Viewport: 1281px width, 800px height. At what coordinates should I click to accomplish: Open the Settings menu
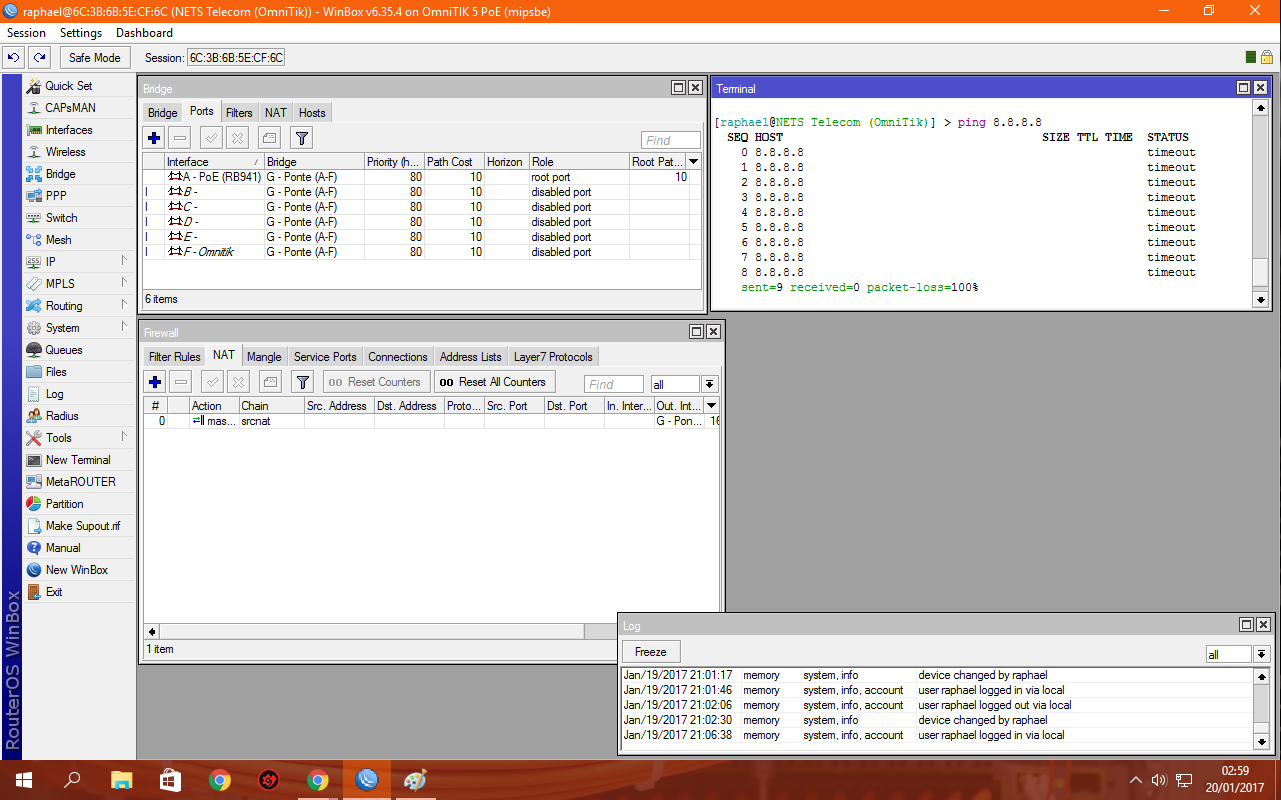(81, 33)
